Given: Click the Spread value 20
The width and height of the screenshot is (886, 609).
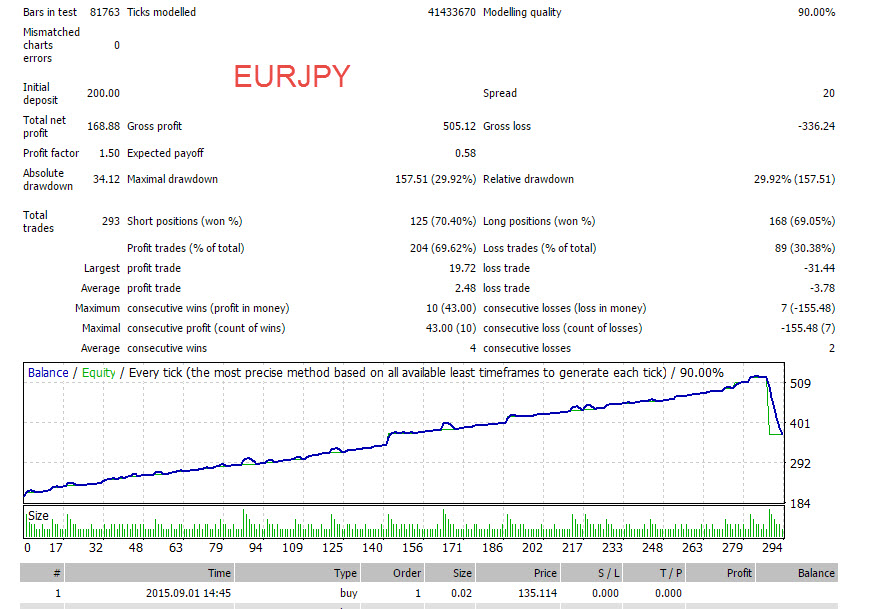Looking at the screenshot, I should [828, 93].
